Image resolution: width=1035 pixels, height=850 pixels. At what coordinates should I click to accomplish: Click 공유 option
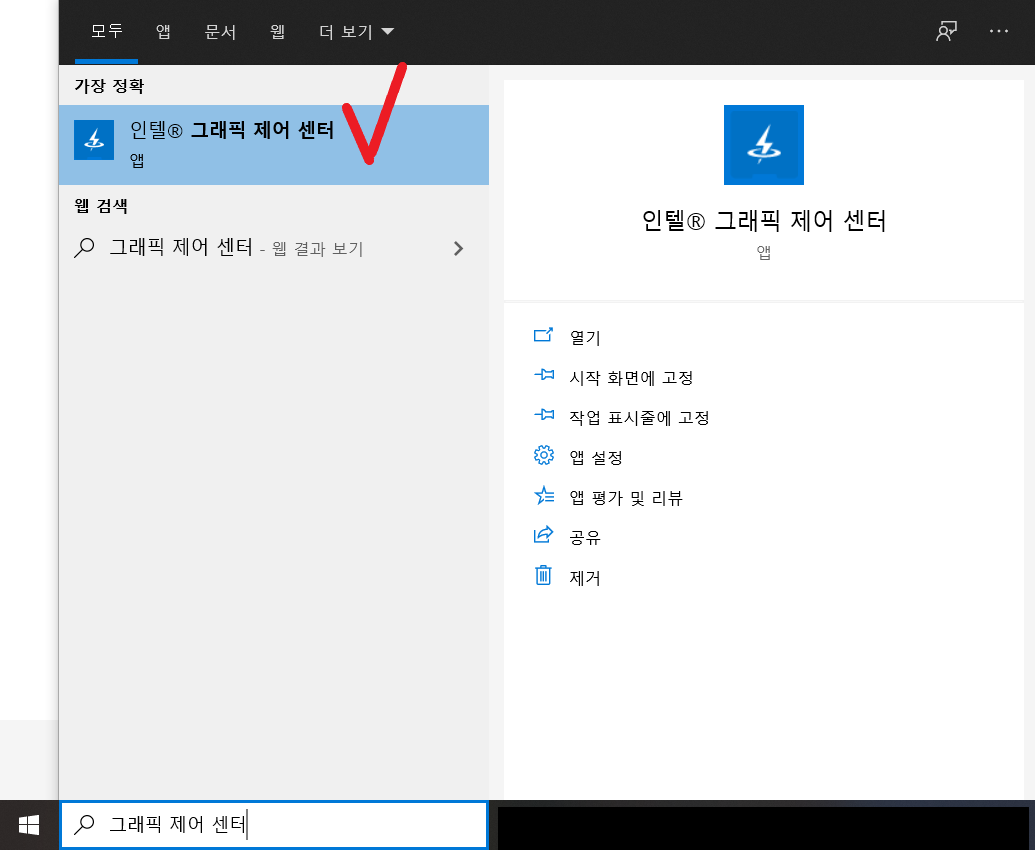[585, 538]
